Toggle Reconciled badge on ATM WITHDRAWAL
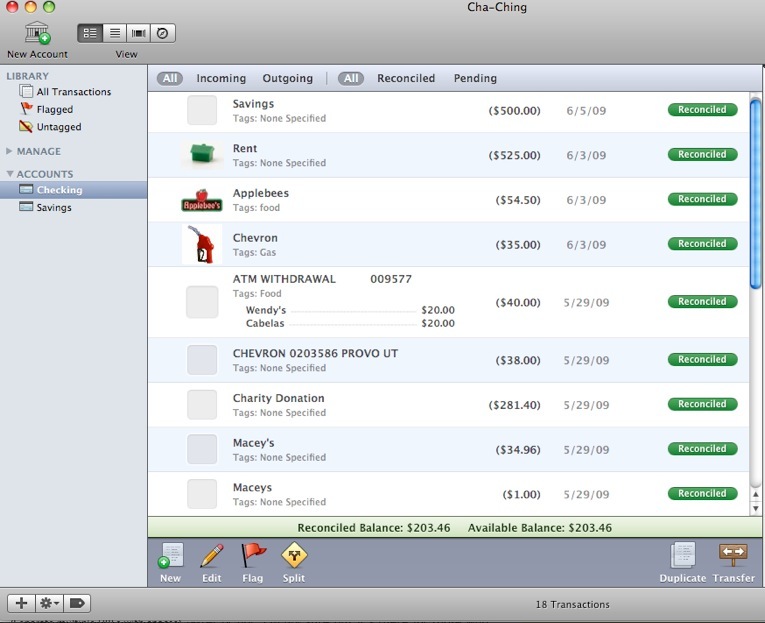This screenshot has width=765, height=623. tap(702, 301)
